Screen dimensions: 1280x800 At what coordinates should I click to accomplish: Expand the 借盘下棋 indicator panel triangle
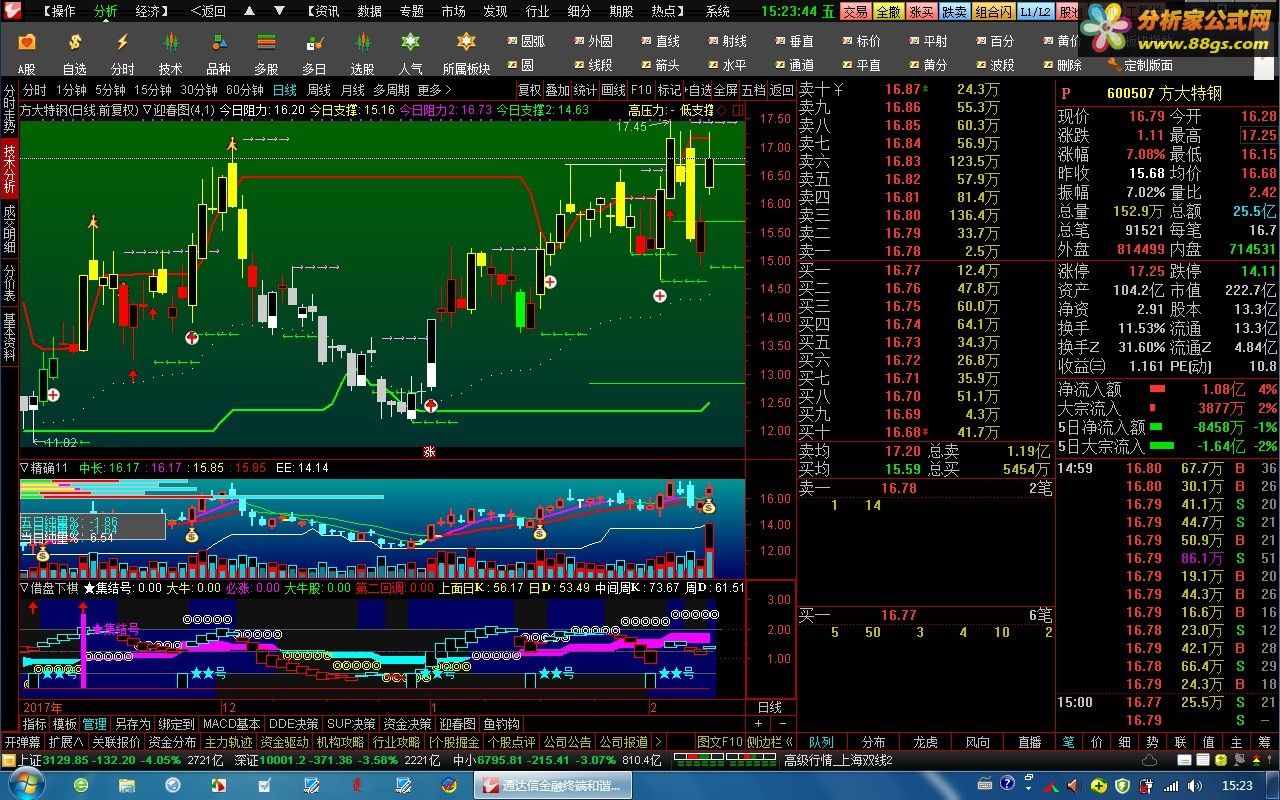[25, 587]
